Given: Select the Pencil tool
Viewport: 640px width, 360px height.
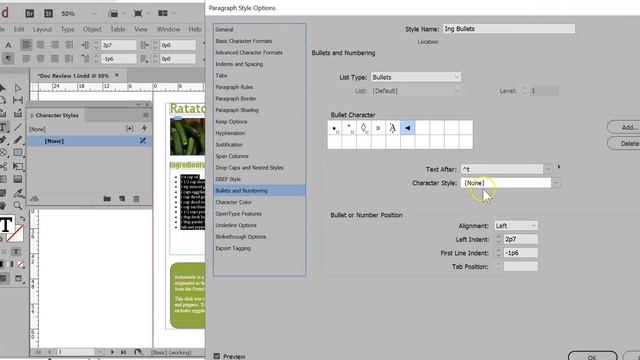Looking at the screenshot, I should click(18, 140).
